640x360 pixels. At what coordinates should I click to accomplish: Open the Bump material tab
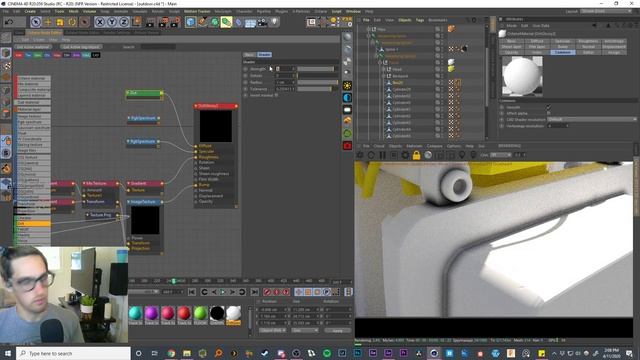(x=562, y=47)
